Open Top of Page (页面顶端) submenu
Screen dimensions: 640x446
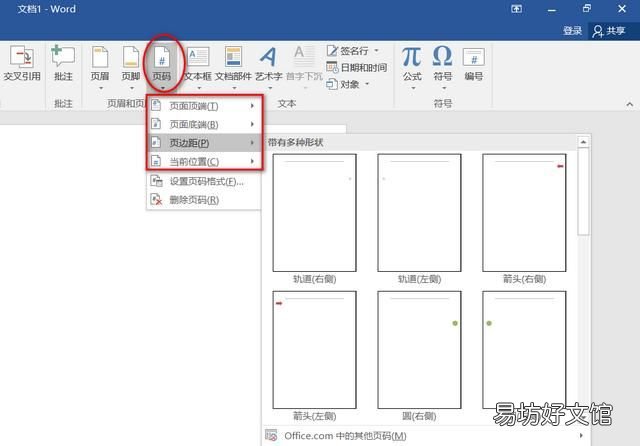(x=204, y=106)
